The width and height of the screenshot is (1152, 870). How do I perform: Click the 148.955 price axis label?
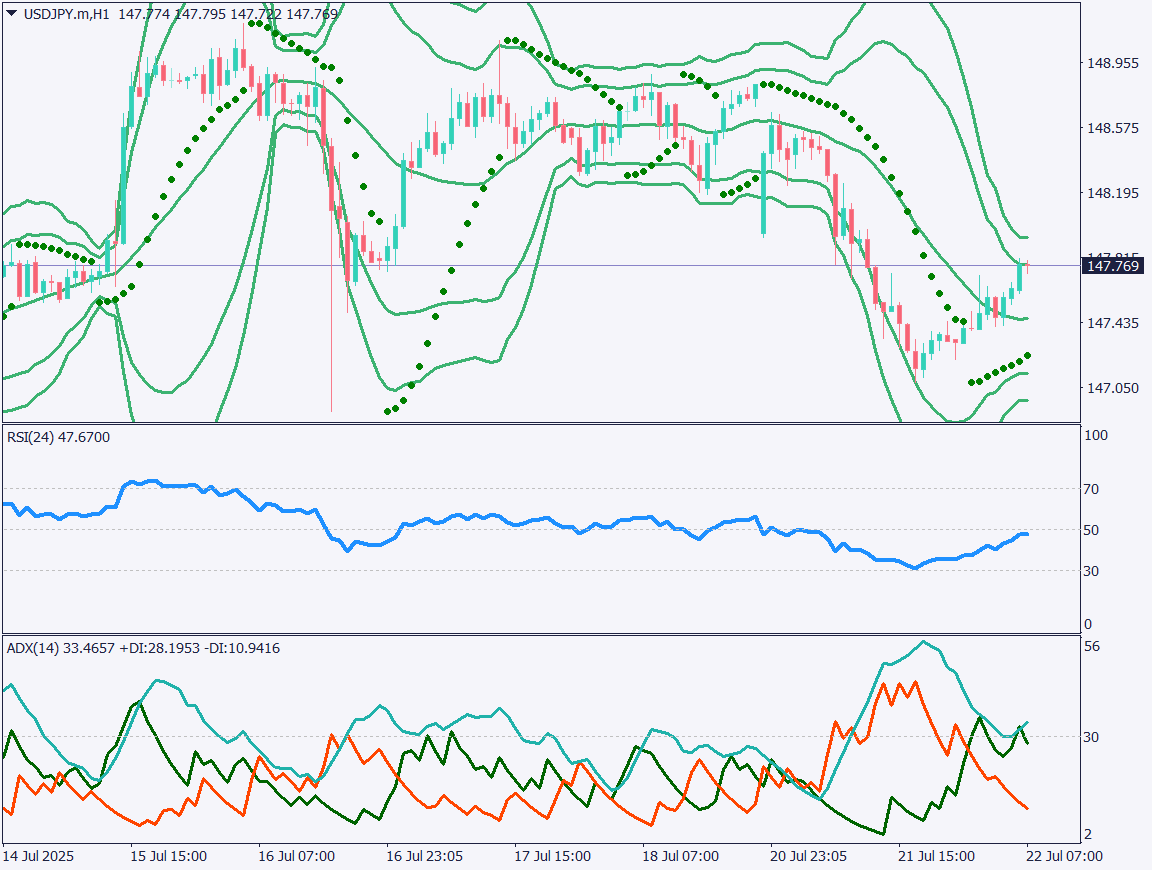[1112, 63]
